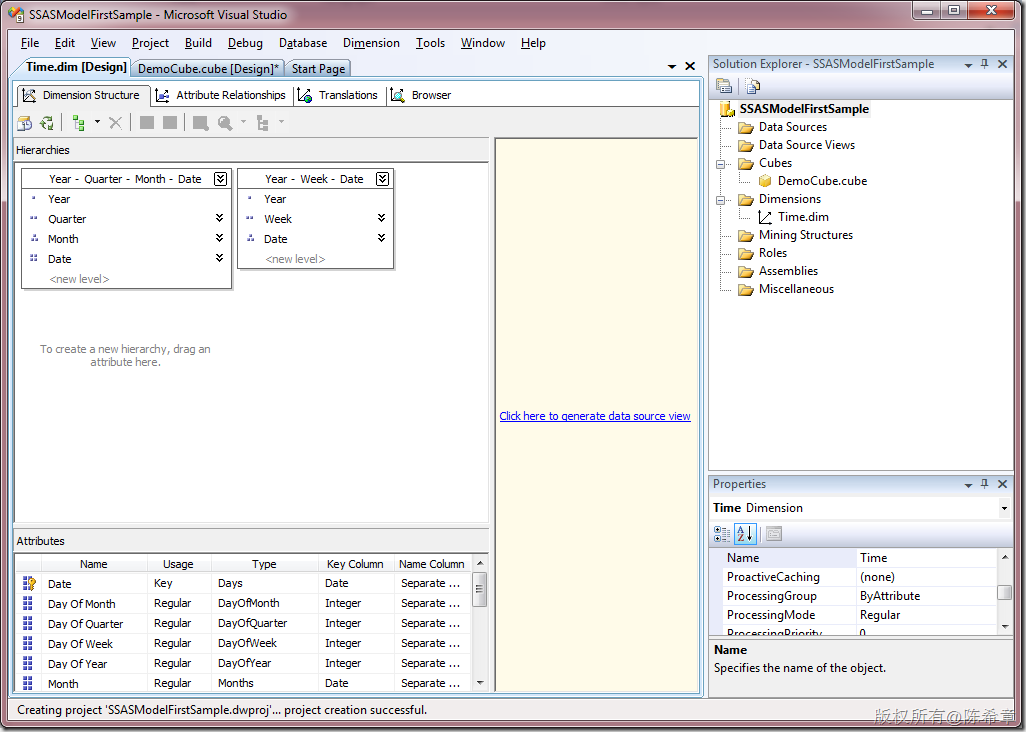1026x732 pixels.
Task: Click the green hierarchy-tree toolbar icon
Action: pos(79,122)
